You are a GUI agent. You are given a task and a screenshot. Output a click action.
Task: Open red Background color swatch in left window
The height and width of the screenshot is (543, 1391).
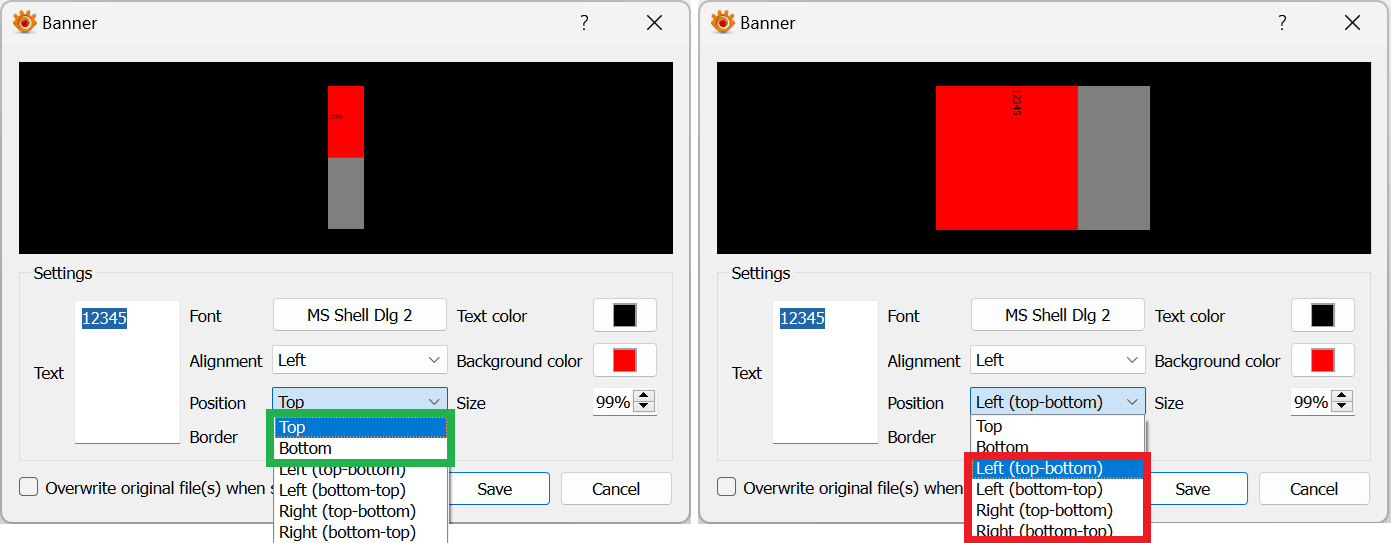point(625,360)
